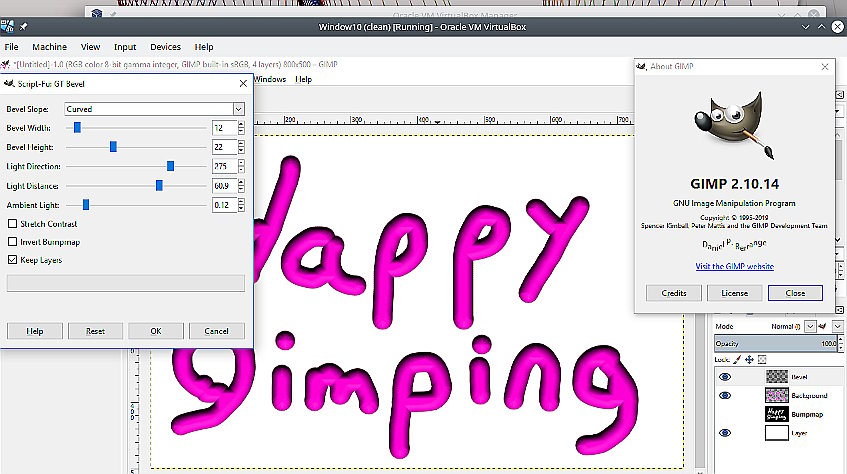Click the lock position move icon
847x474 pixels.
[749, 359]
